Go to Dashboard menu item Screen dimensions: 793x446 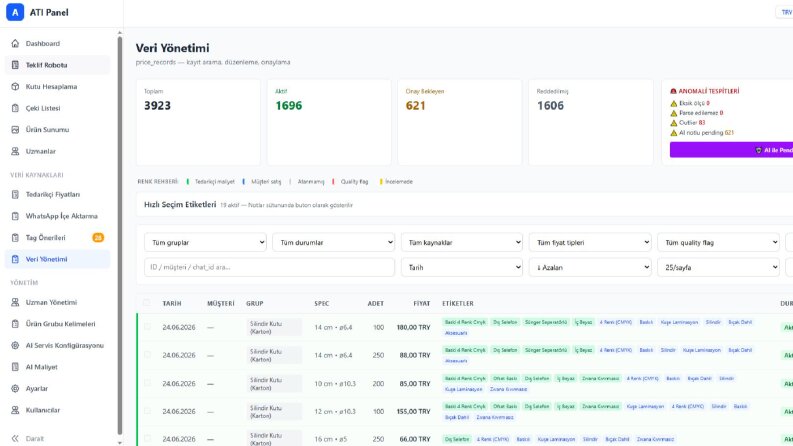(57, 43)
